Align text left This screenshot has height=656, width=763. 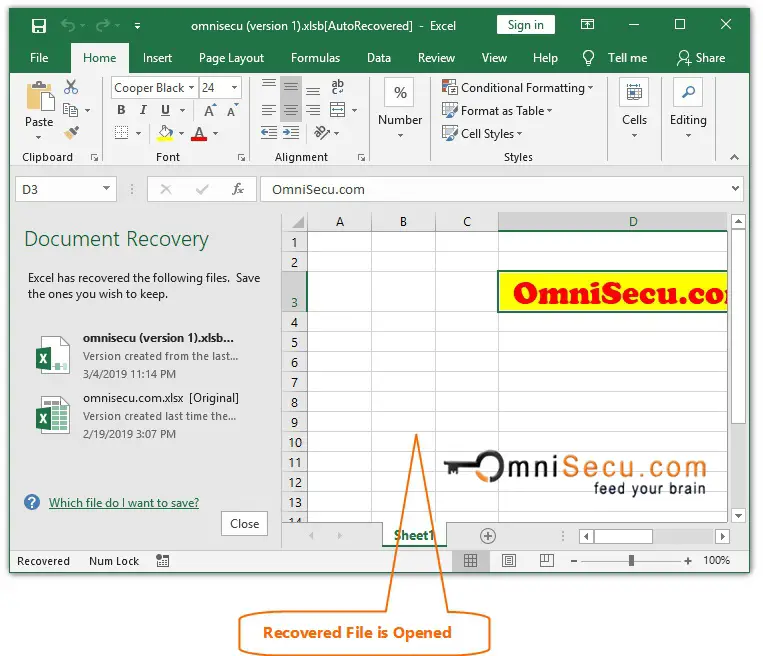269,110
